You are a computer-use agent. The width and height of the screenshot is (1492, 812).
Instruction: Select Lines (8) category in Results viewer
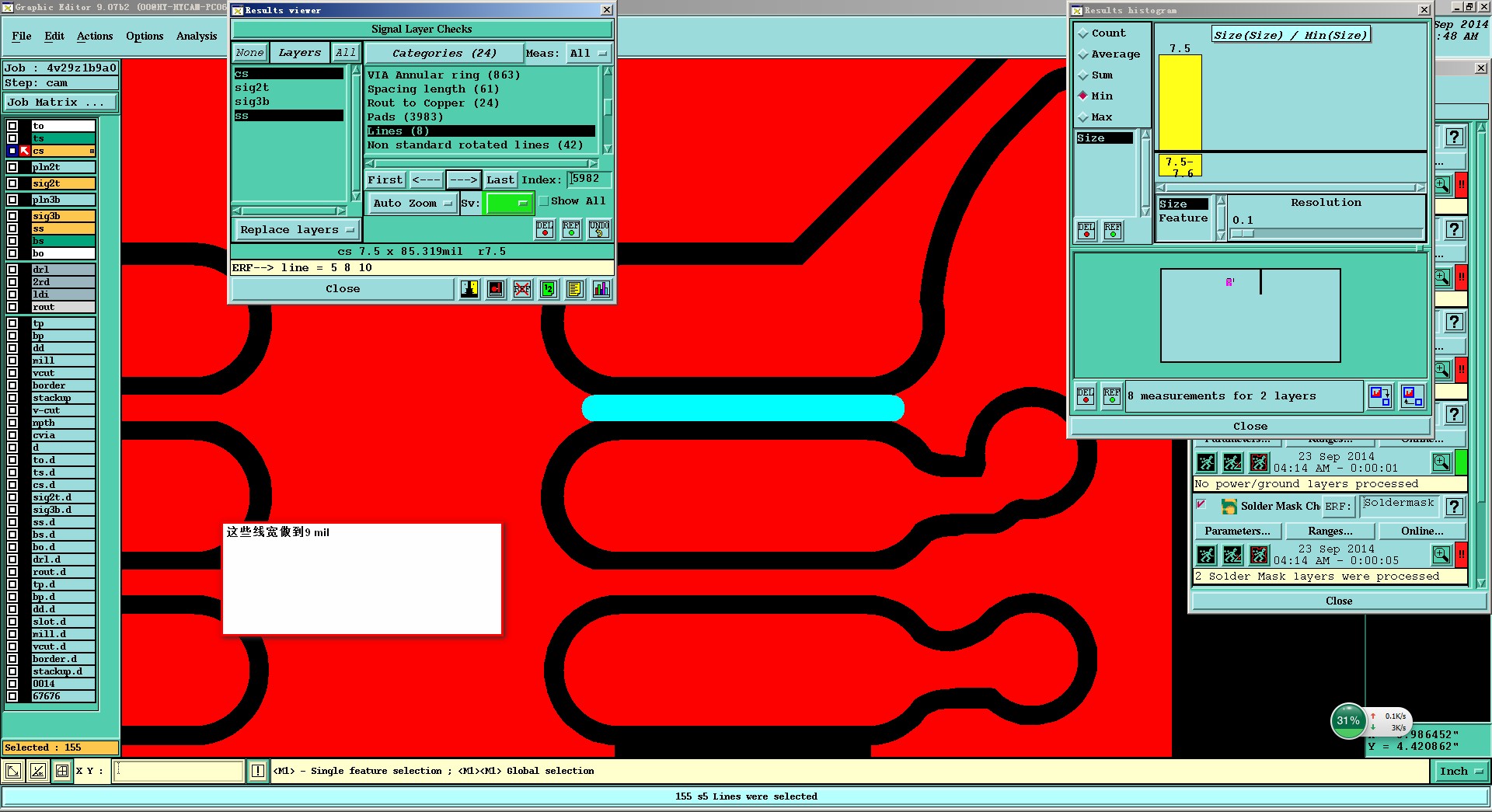(481, 131)
